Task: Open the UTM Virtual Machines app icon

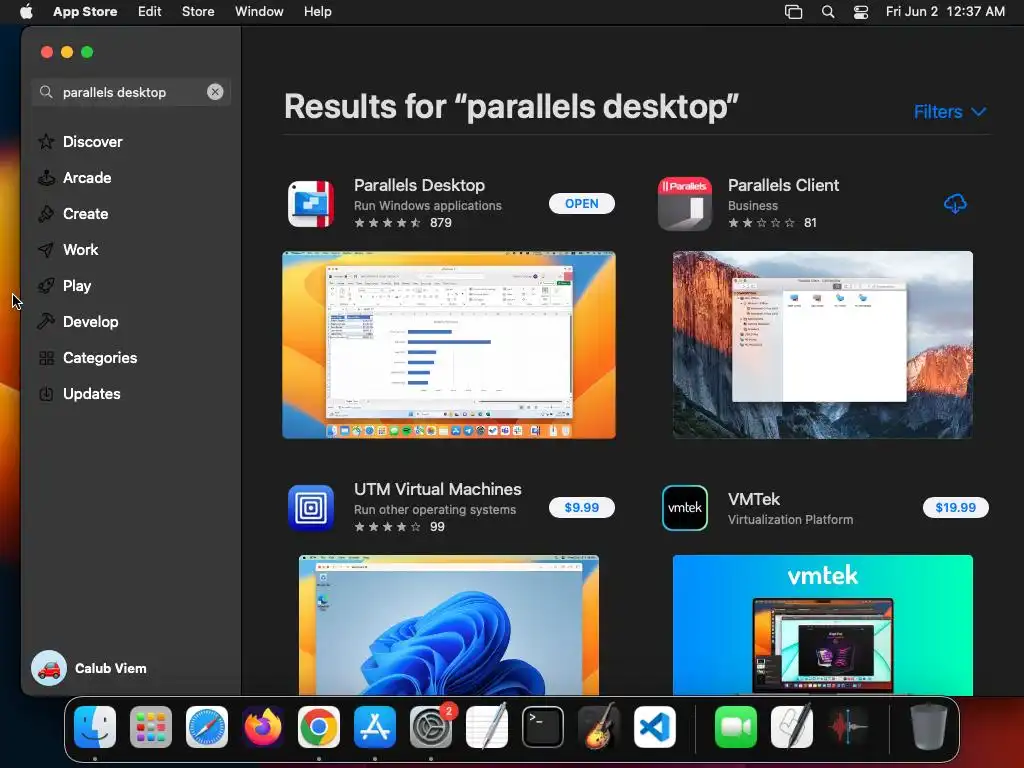Action: click(x=311, y=507)
